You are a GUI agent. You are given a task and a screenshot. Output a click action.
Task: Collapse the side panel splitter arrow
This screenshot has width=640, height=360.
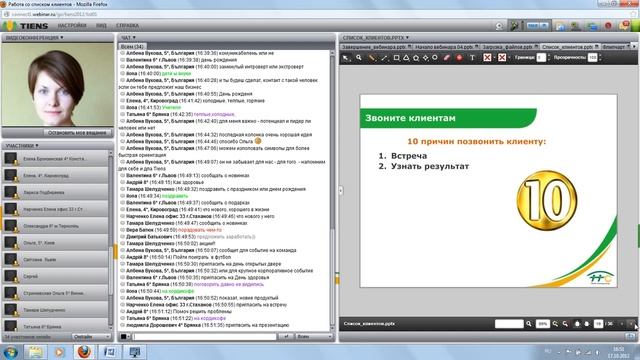coord(341,191)
